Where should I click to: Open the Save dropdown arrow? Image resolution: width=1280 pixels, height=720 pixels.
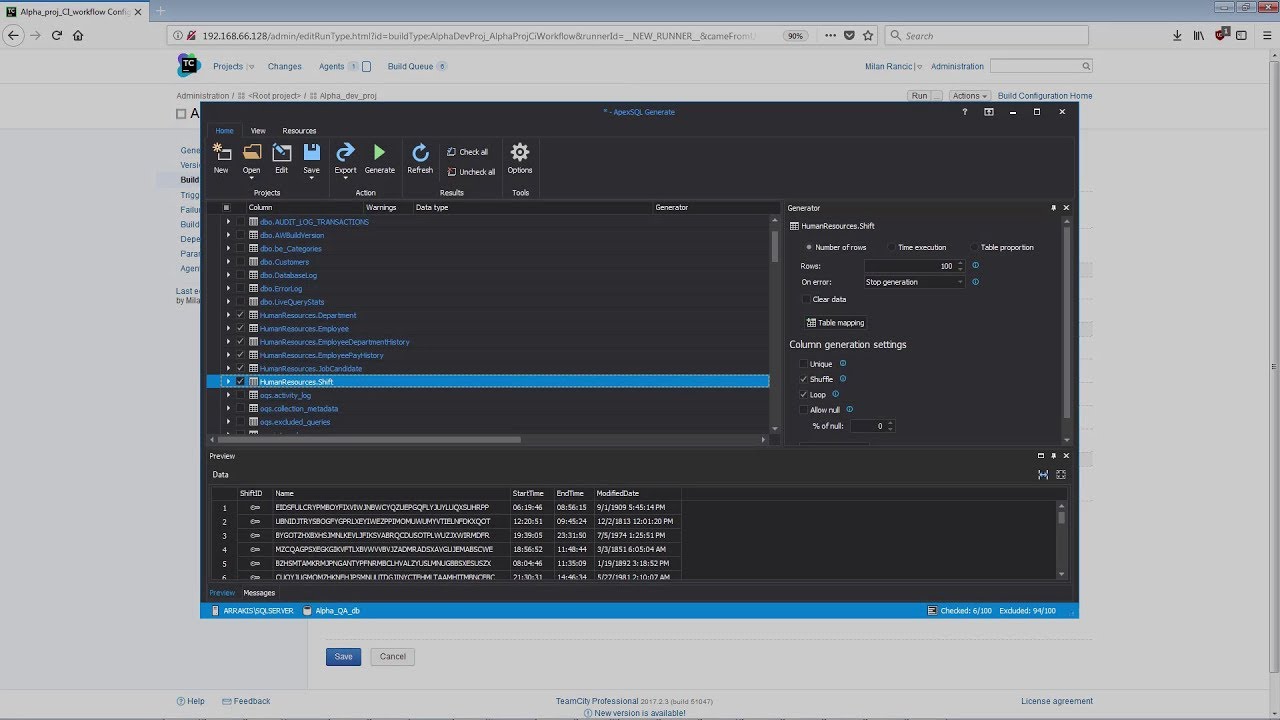pos(312,180)
